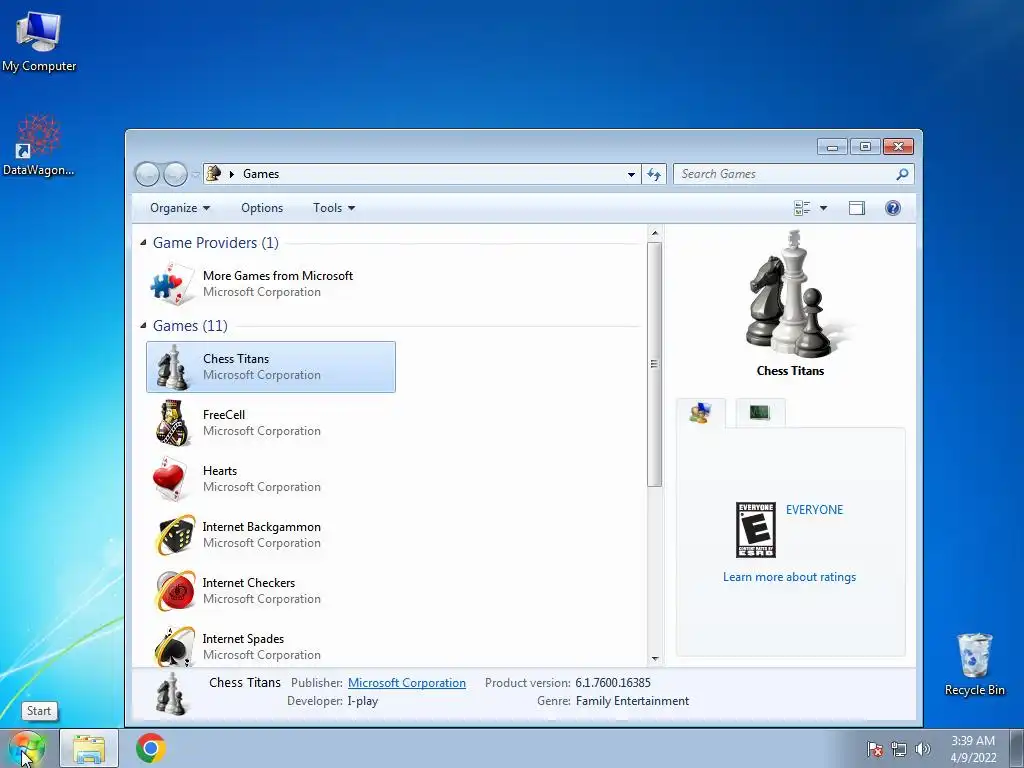Image resolution: width=1024 pixels, height=768 pixels.
Task: Click the Options toolbar item
Action: click(262, 208)
